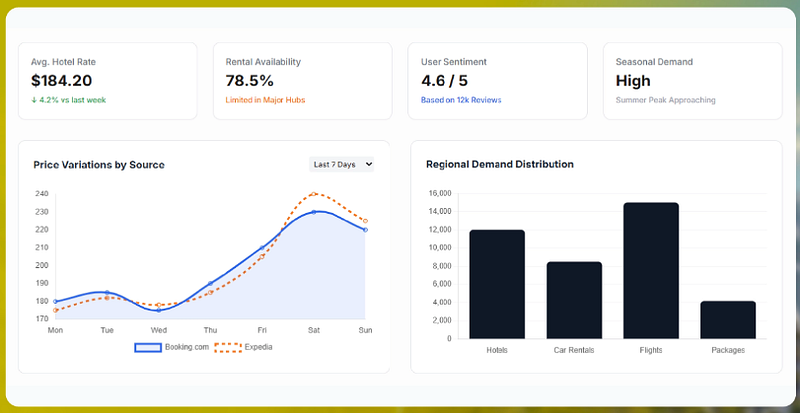Viewport: 800px width, 413px height.
Task: Select the Hotels bar in demand chart
Action: [x=497, y=284]
